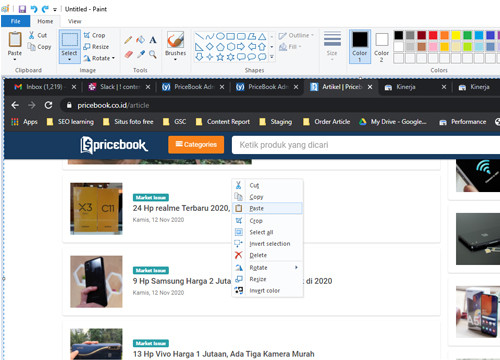Click the Resize button in the ribbon
Image resolution: width=500 pixels, height=360 pixels.
pyautogui.click(x=96, y=47)
